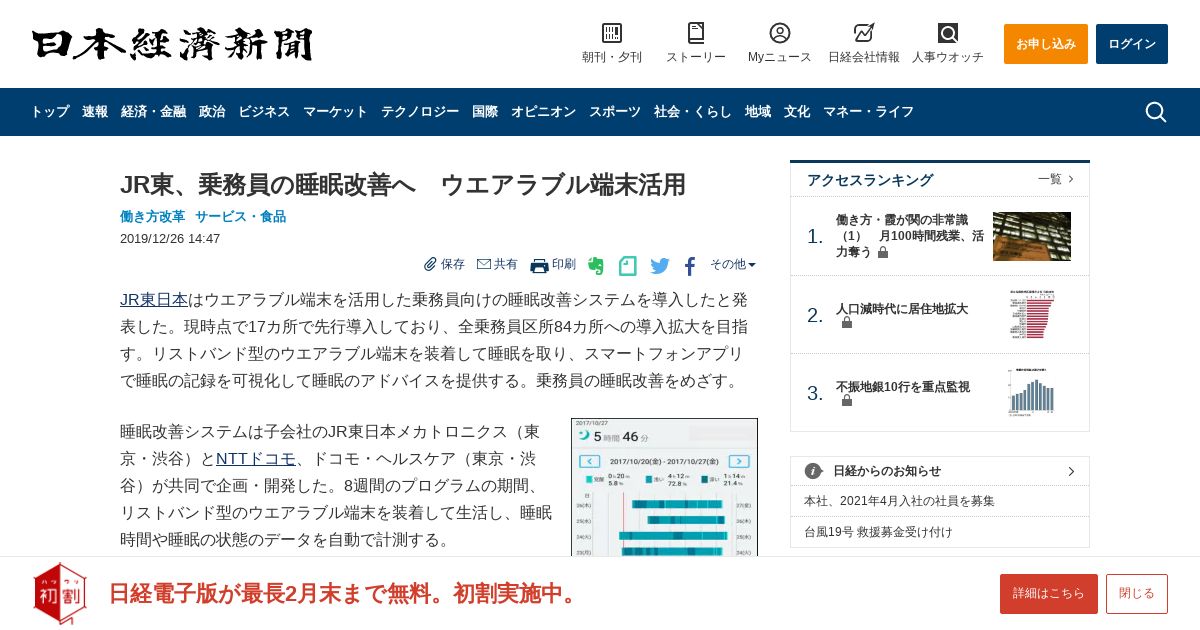Open the ストーリー icon
Image resolution: width=1200 pixels, height=630 pixels.
(x=696, y=33)
